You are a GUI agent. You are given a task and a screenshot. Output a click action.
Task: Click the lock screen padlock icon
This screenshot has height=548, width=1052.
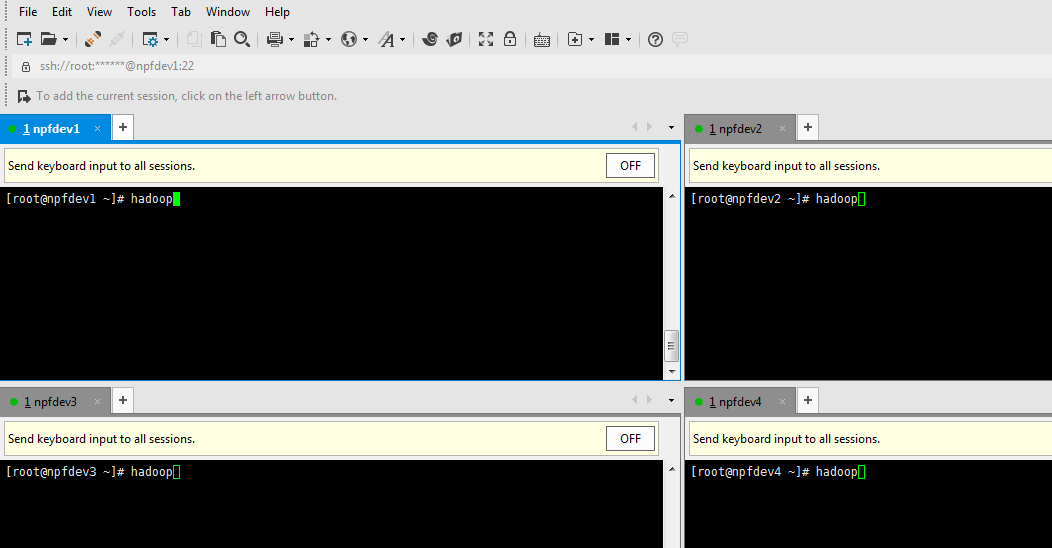coord(510,39)
